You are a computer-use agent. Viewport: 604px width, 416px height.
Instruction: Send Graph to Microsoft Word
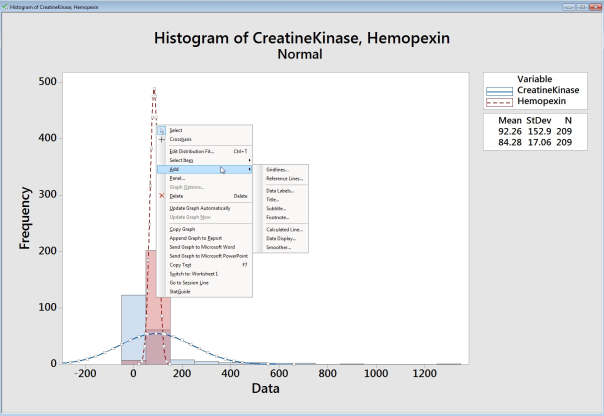click(x=201, y=246)
